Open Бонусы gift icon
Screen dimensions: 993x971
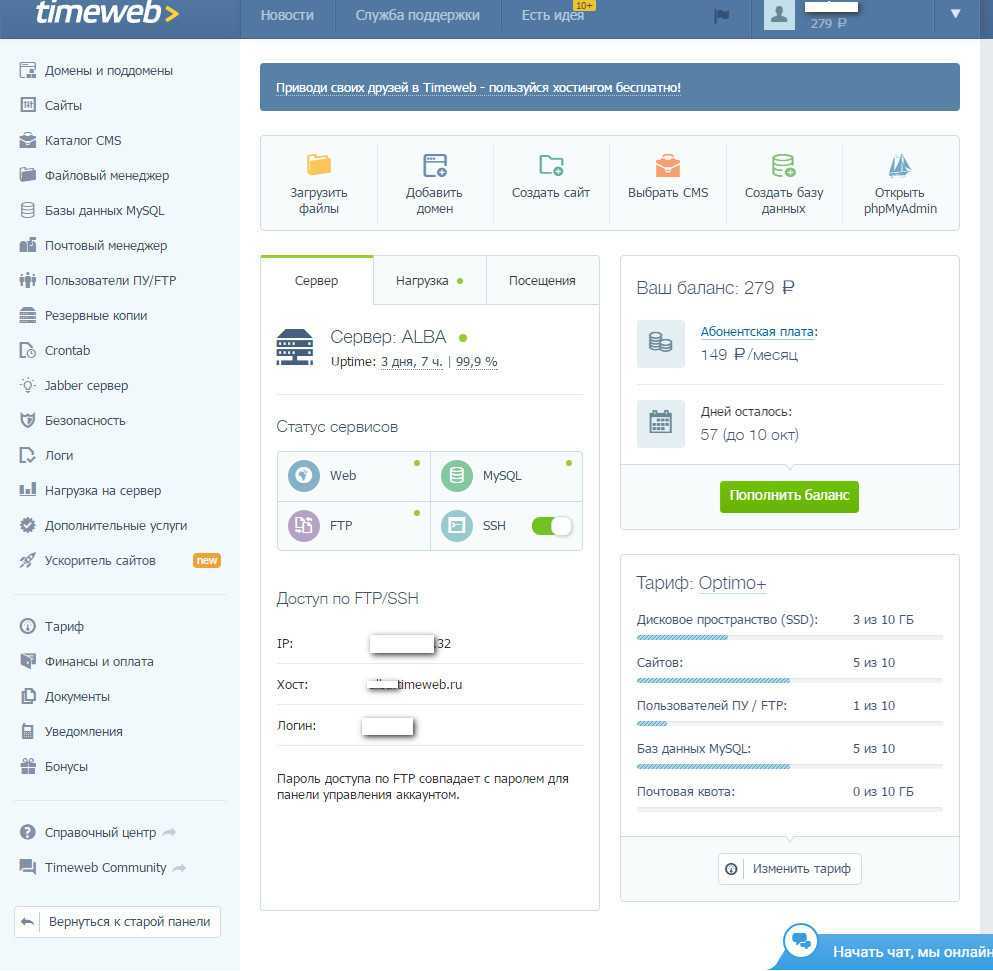[28, 766]
